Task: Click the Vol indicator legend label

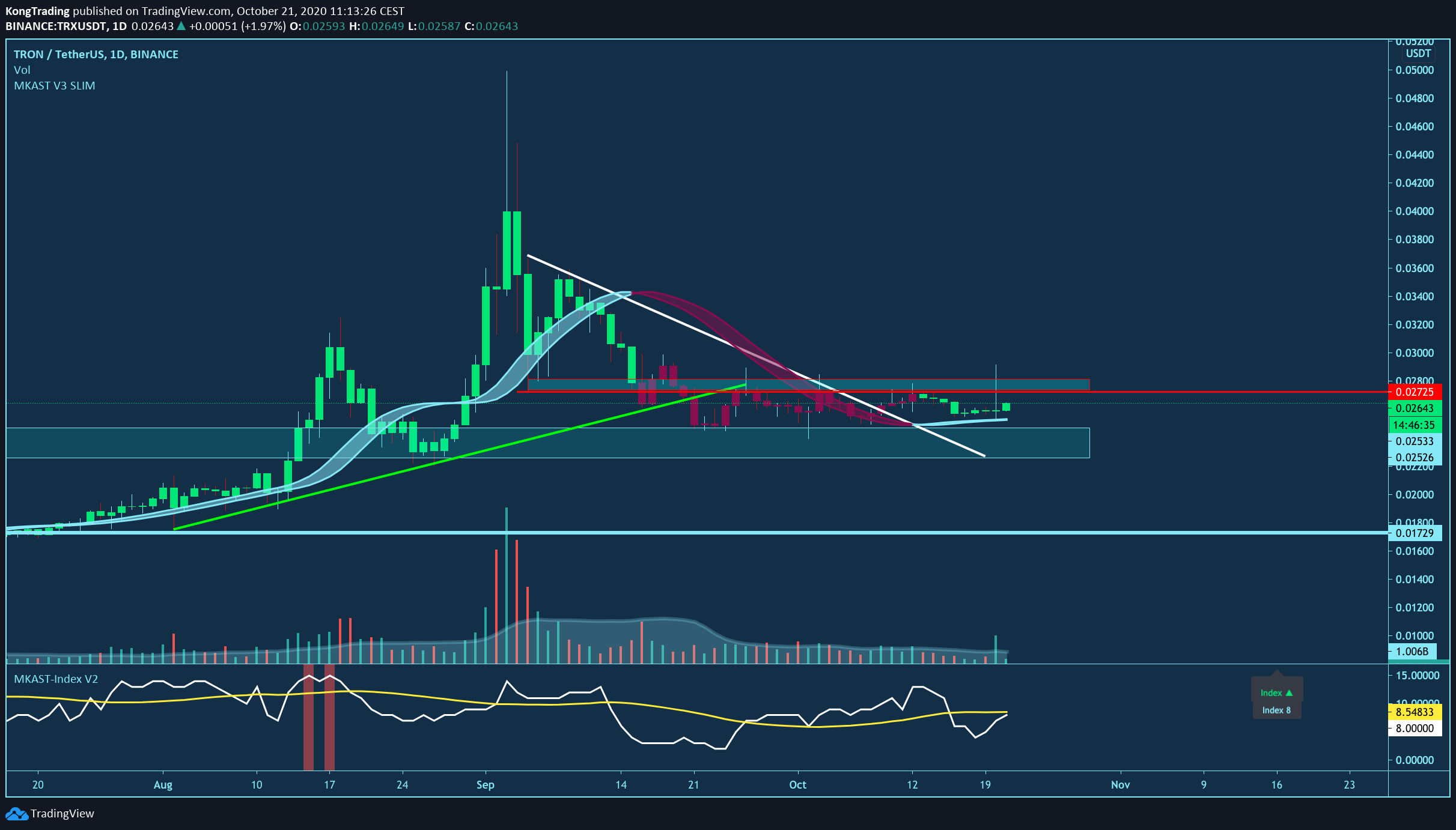Action: [x=22, y=70]
